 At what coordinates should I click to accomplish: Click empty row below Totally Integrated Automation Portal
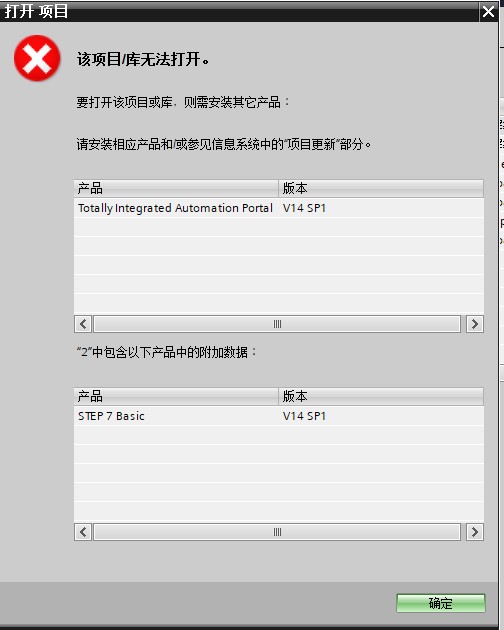(279, 227)
